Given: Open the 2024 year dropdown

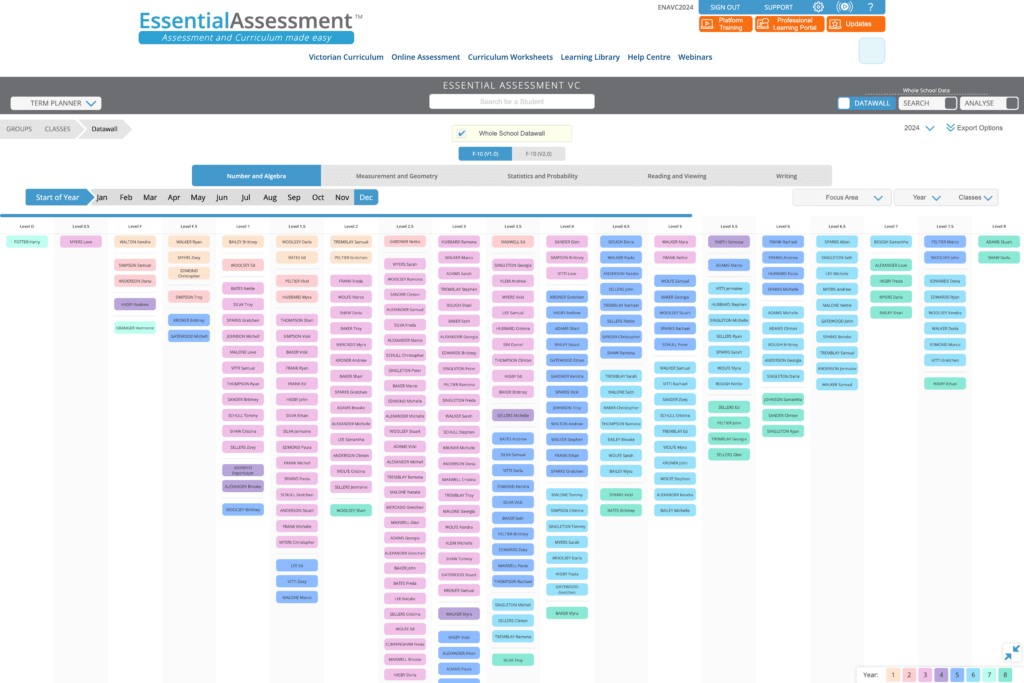Looking at the screenshot, I should click(x=919, y=128).
